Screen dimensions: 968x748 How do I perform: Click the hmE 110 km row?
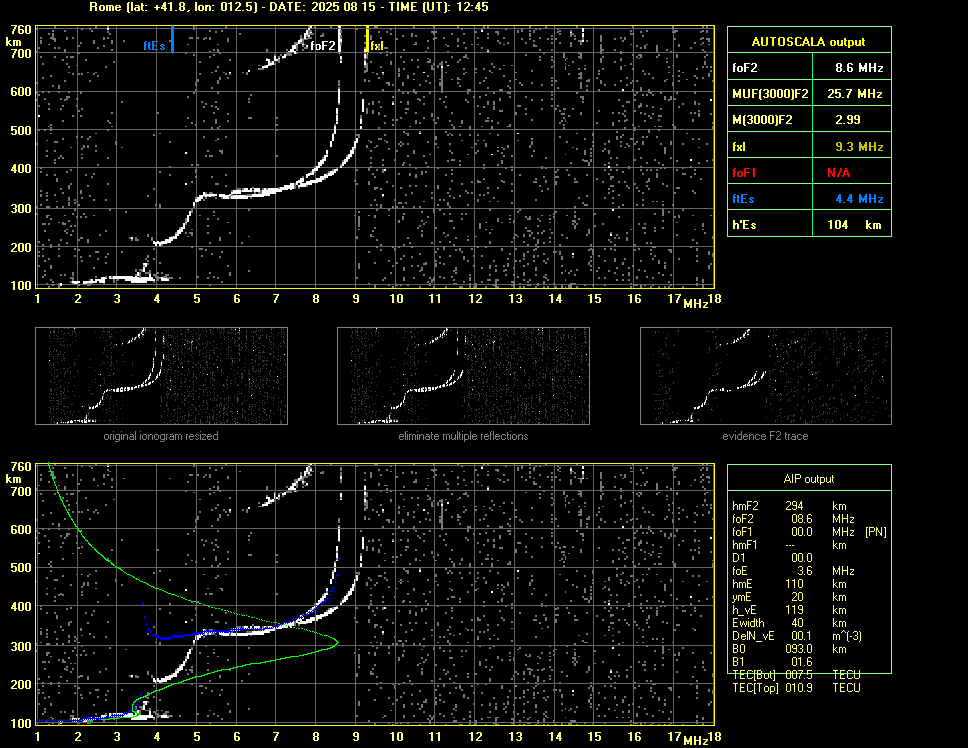pyautogui.click(x=789, y=583)
